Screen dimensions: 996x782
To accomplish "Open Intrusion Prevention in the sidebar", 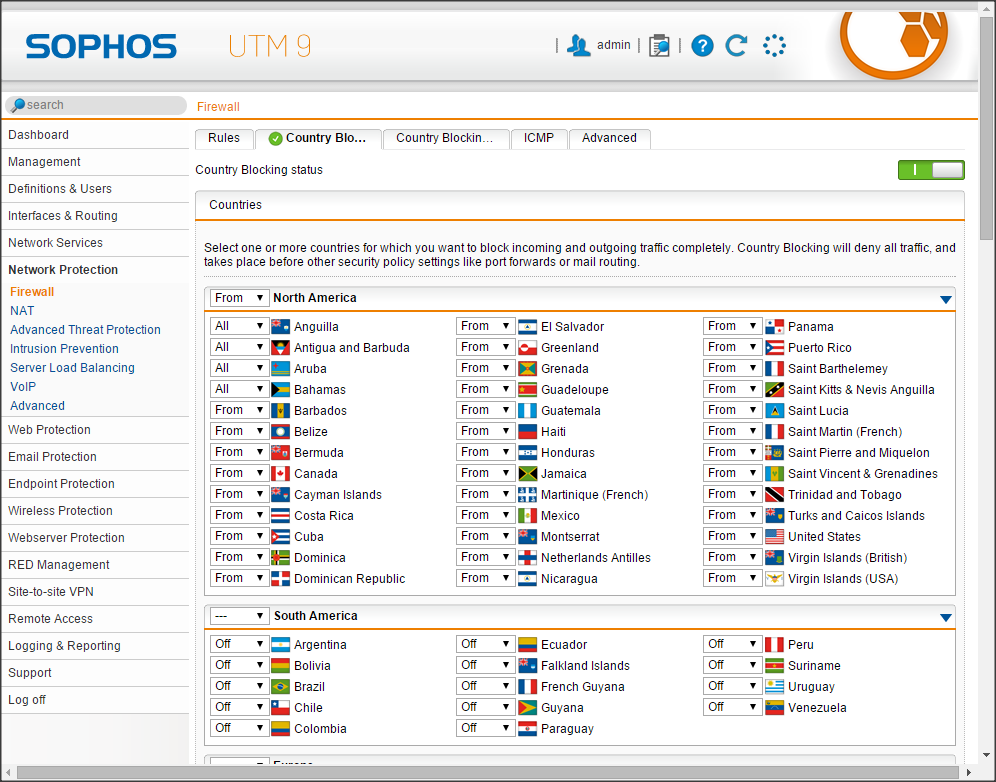I will pos(64,349).
